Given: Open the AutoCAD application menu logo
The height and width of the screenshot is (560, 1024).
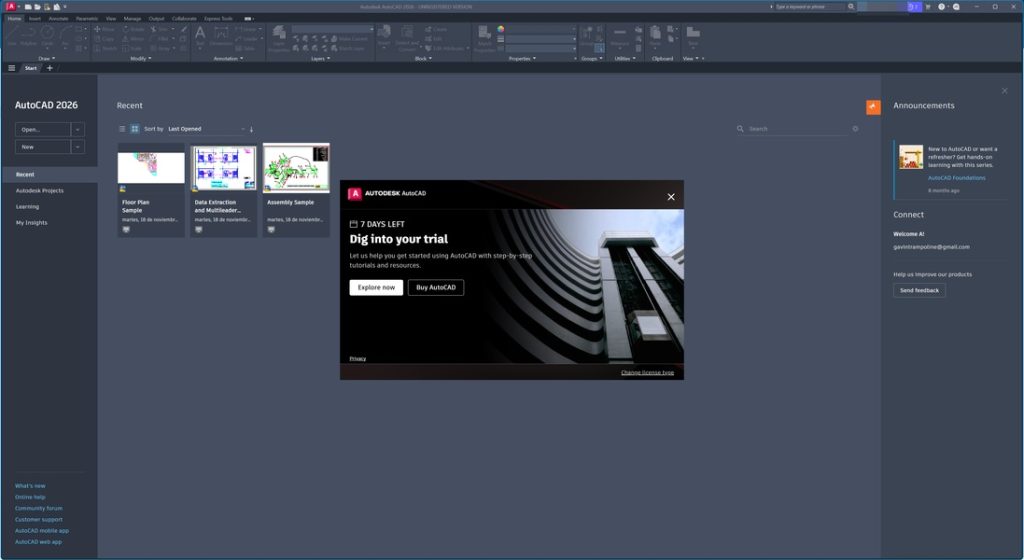Looking at the screenshot, I should (10, 6).
